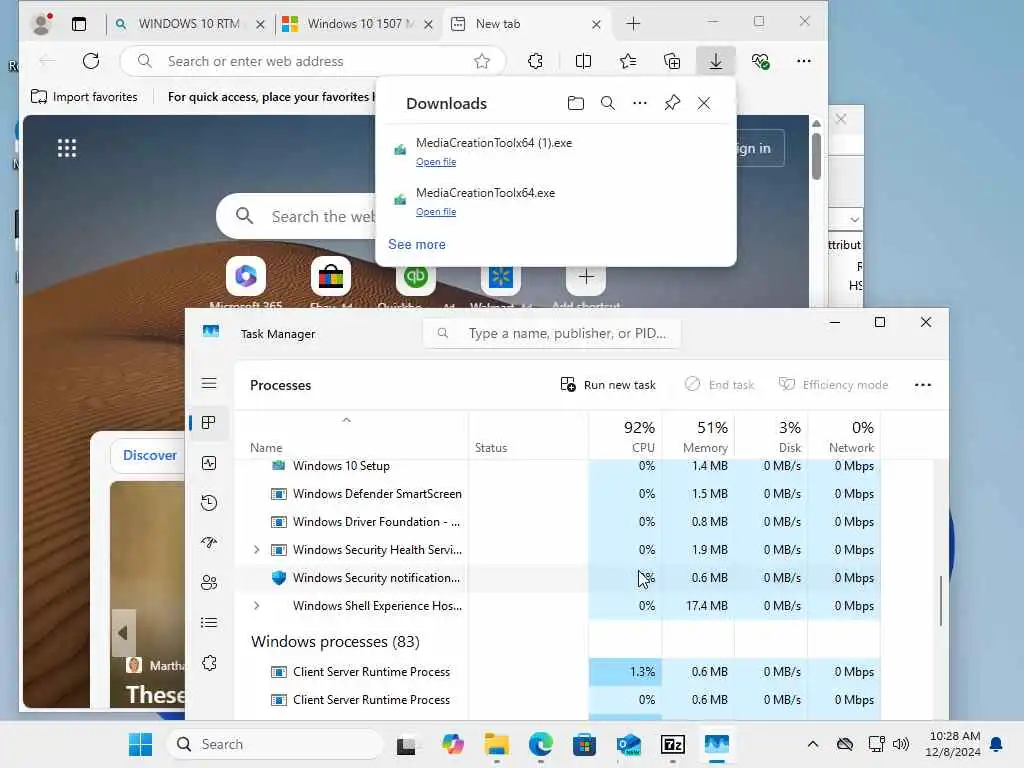This screenshot has height=768, width=1024.
Task: Open file for MediaCreationToolx64.exe
Action: point(436,212)
